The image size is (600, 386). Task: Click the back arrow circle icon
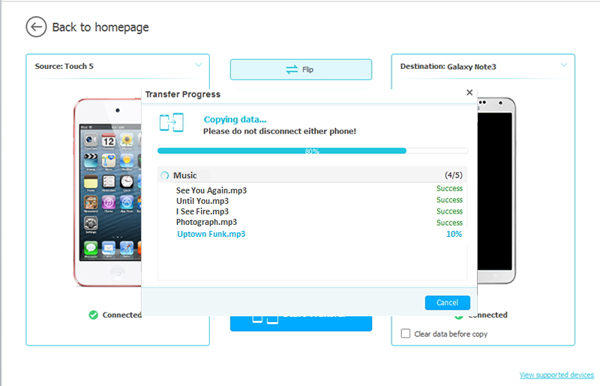click(36, 27)
